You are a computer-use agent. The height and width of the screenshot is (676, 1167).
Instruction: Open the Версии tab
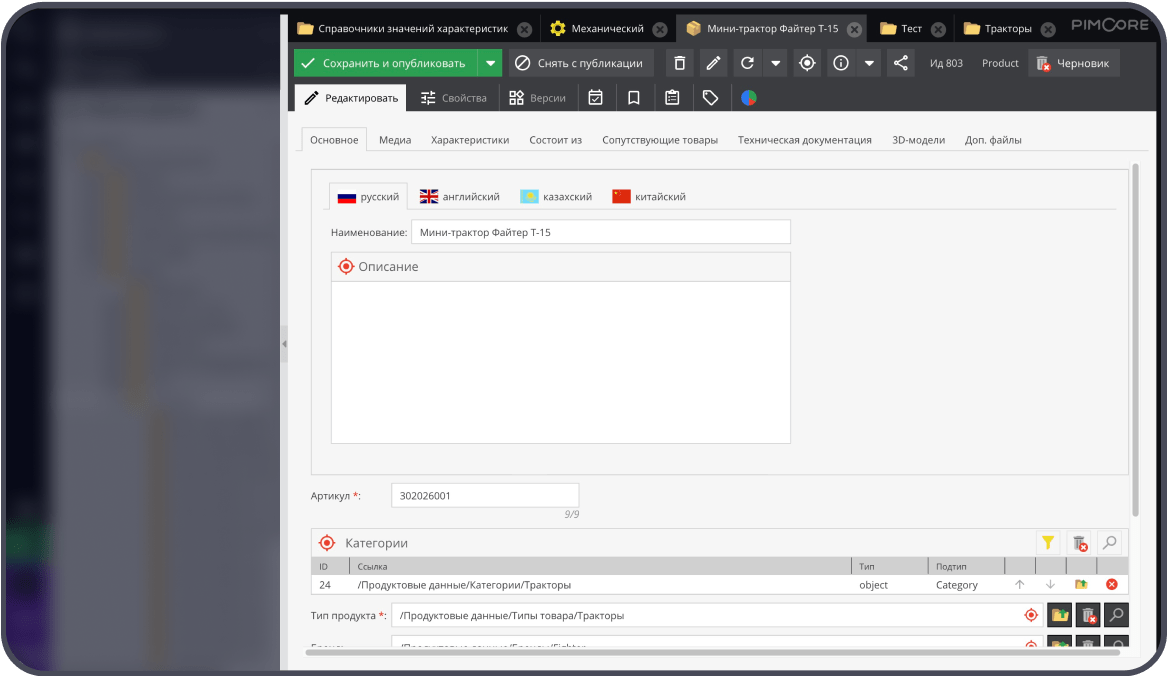point(537,98)
